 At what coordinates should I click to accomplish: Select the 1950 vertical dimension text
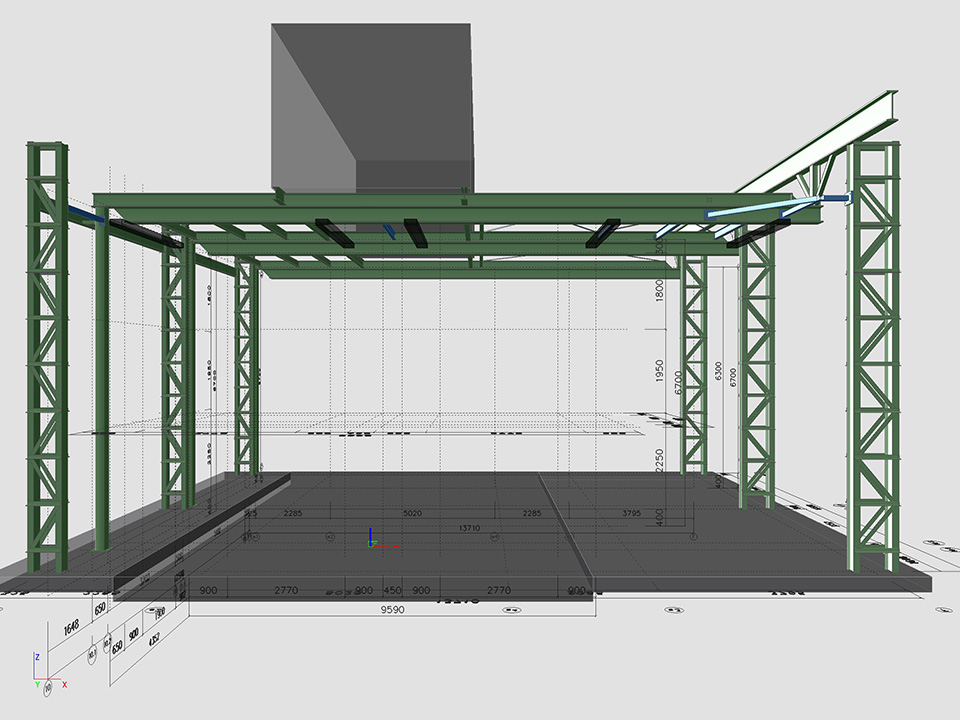(659, 372)
